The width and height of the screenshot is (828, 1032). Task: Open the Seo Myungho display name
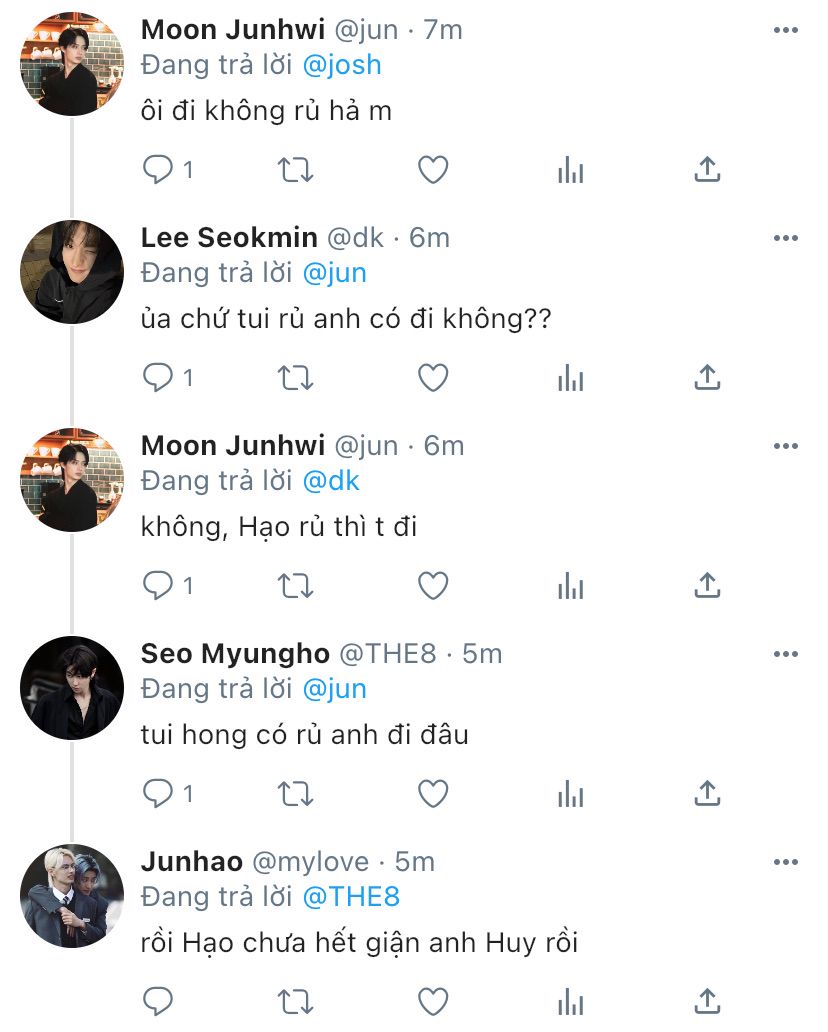click(235, 654)
